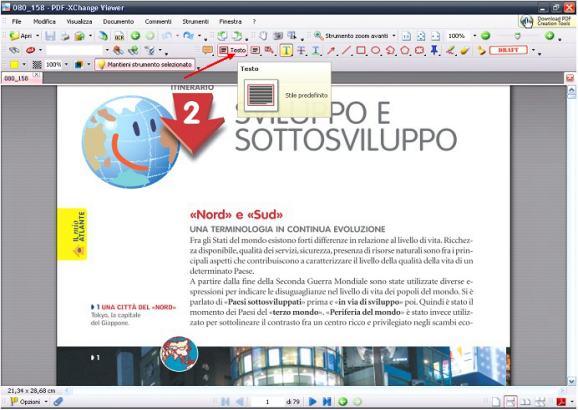Viewport: 578px width, 410px height.
Task: Open the 100% zoom level dropdown
Action: (x=474, y=36)
